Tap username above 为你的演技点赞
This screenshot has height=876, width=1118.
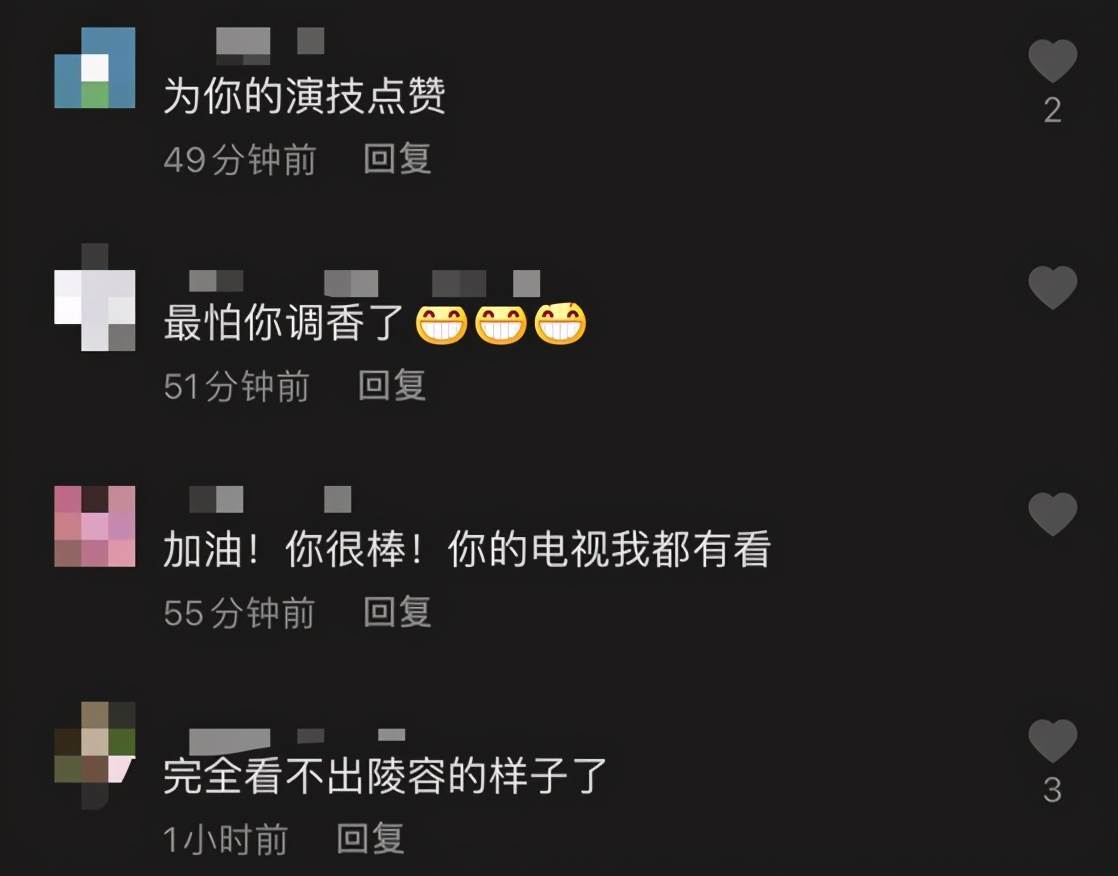tap(270, 41)
